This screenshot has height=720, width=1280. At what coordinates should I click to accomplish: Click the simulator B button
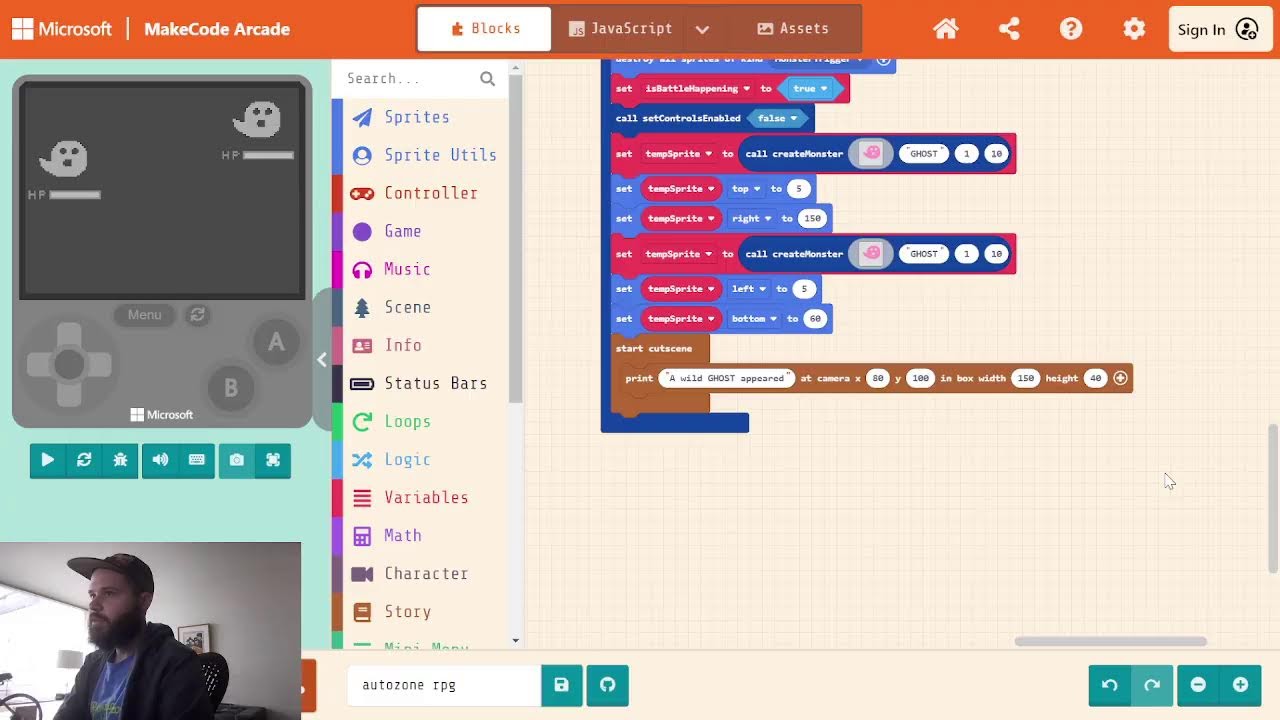231,388
